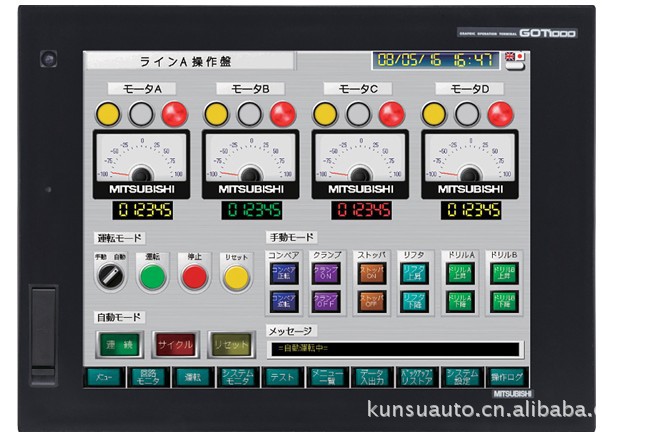This screenshot has width=658, height=437.
Task: Tap ストッパ ON orange button
Action: coord(371,273)
